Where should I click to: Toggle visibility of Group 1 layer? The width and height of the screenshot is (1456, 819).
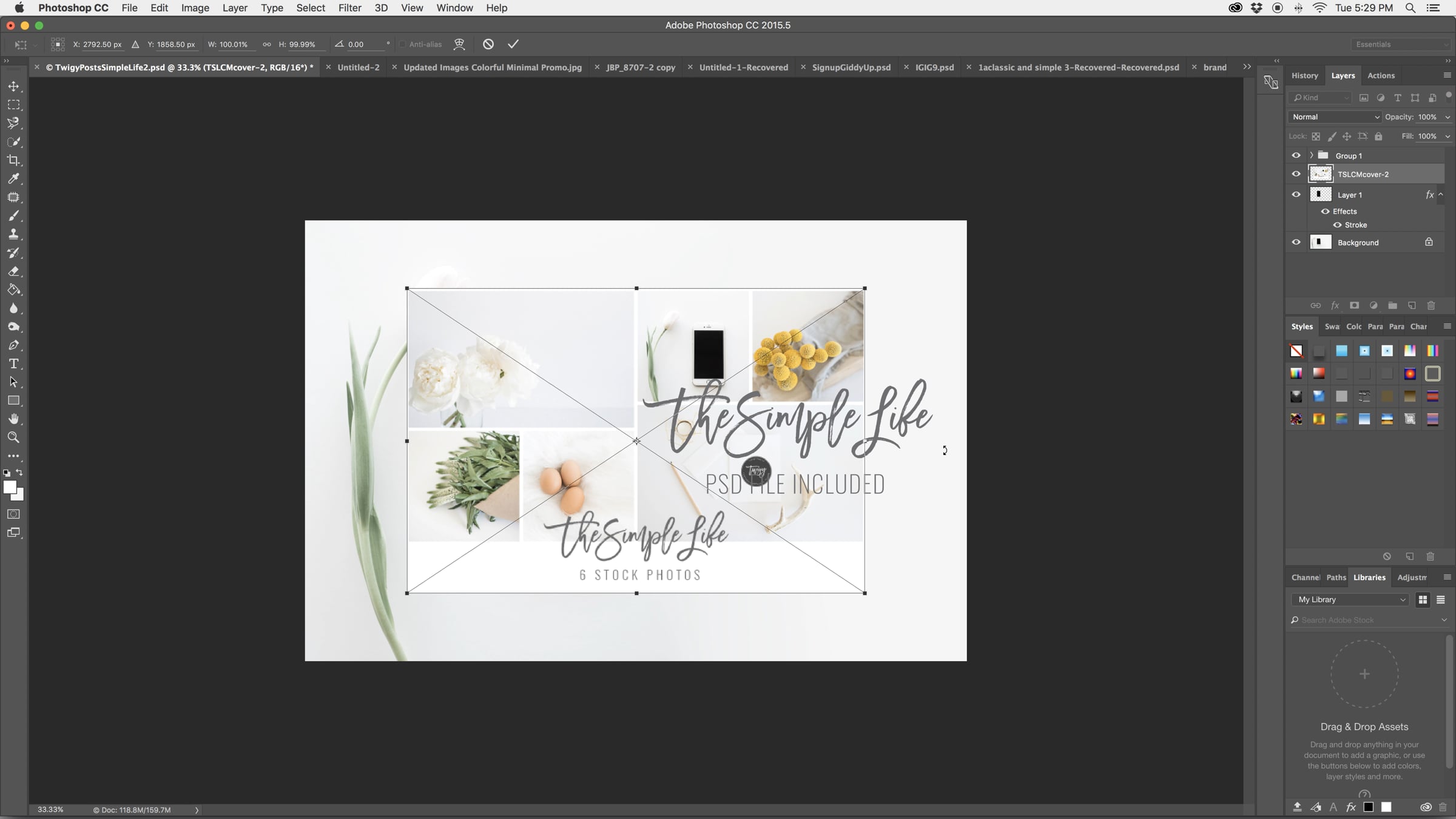[1296, 155]
